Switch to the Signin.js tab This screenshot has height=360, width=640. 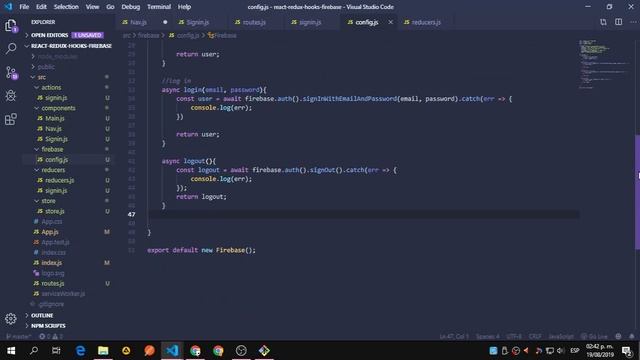pos(201,22)
